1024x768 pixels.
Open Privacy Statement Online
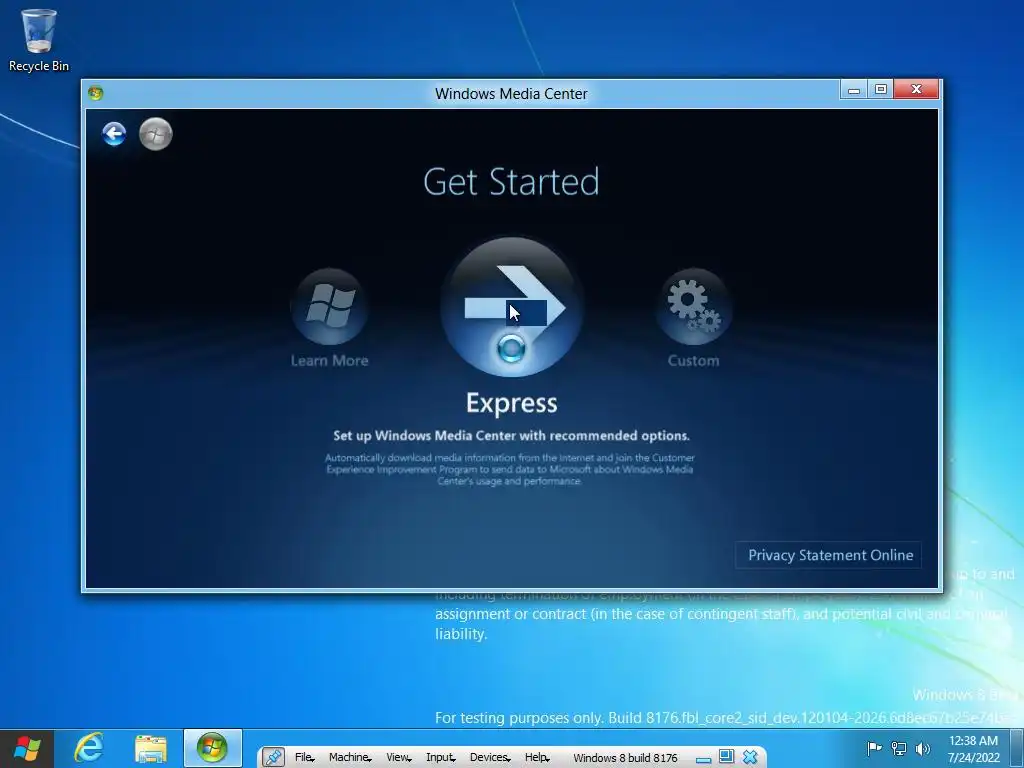(829, 555)
